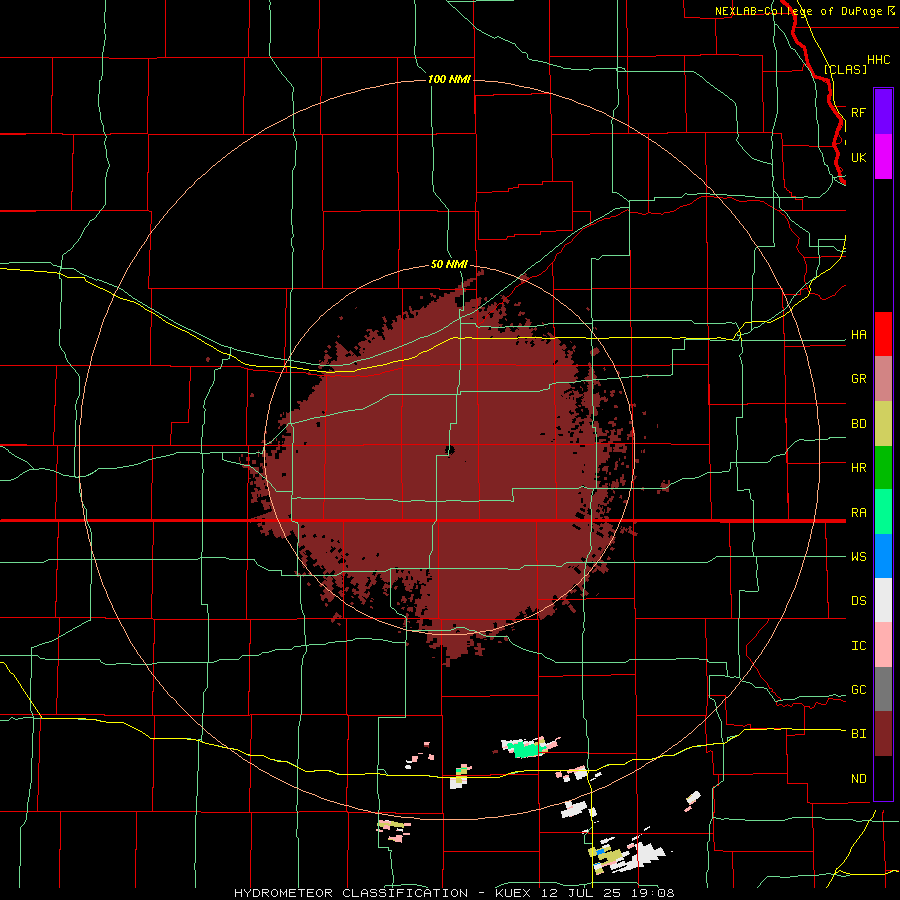Click the RA bright green legend swatch
This screenshot has width=900, height=900.
883,512
